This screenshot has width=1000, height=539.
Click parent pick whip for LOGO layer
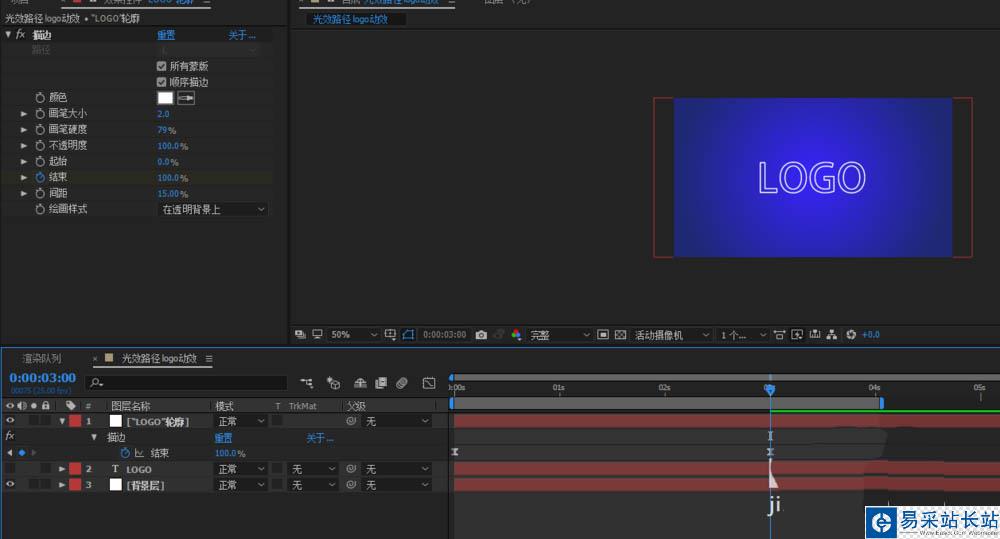351,469
